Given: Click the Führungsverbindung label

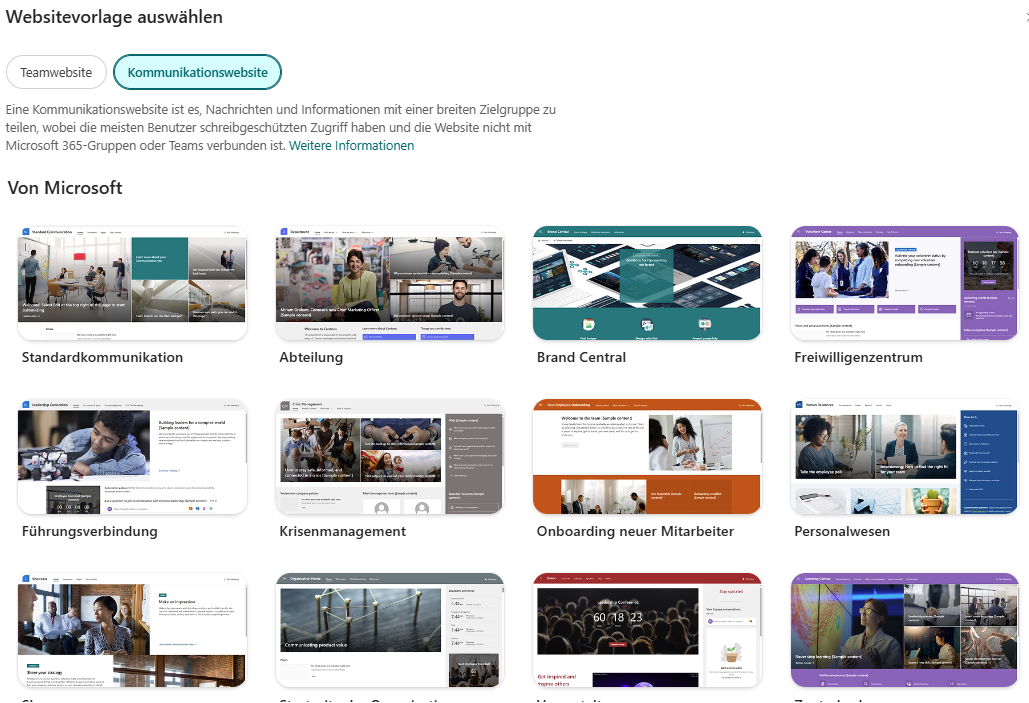Looking at the screenshot, I should (x=90, y=531).
